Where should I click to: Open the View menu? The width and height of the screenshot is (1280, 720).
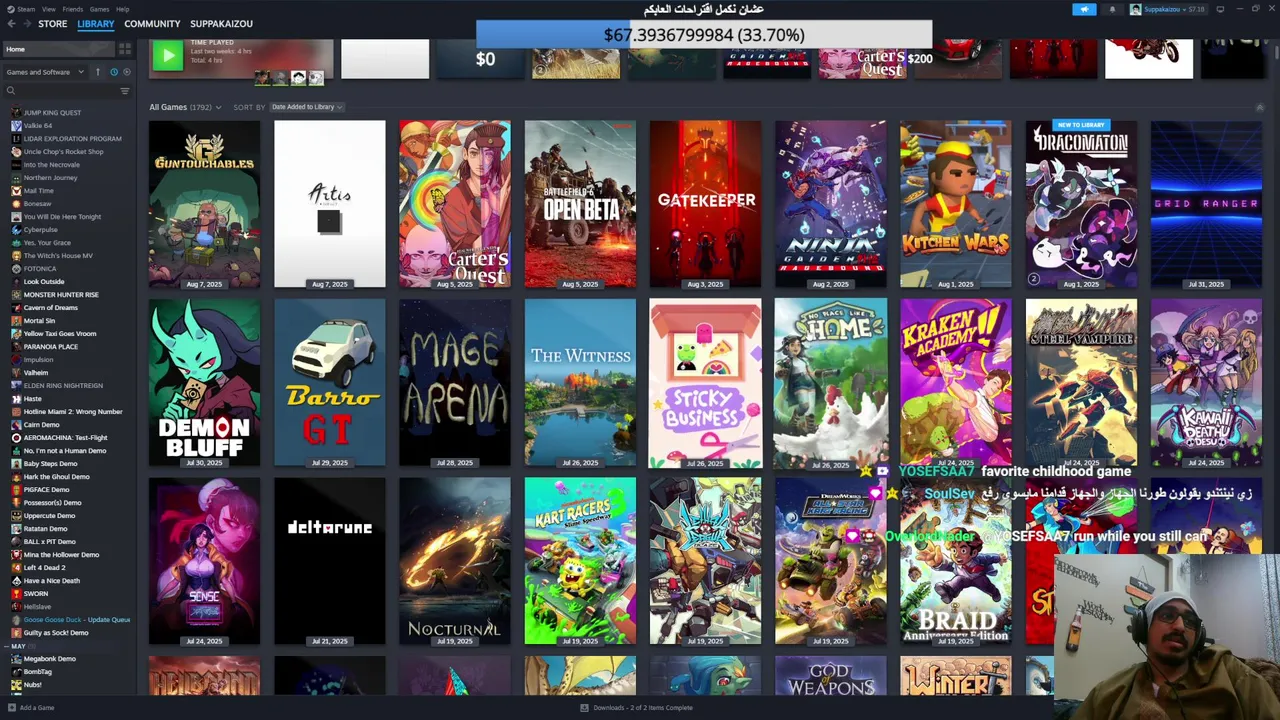(x=49, y=9)
